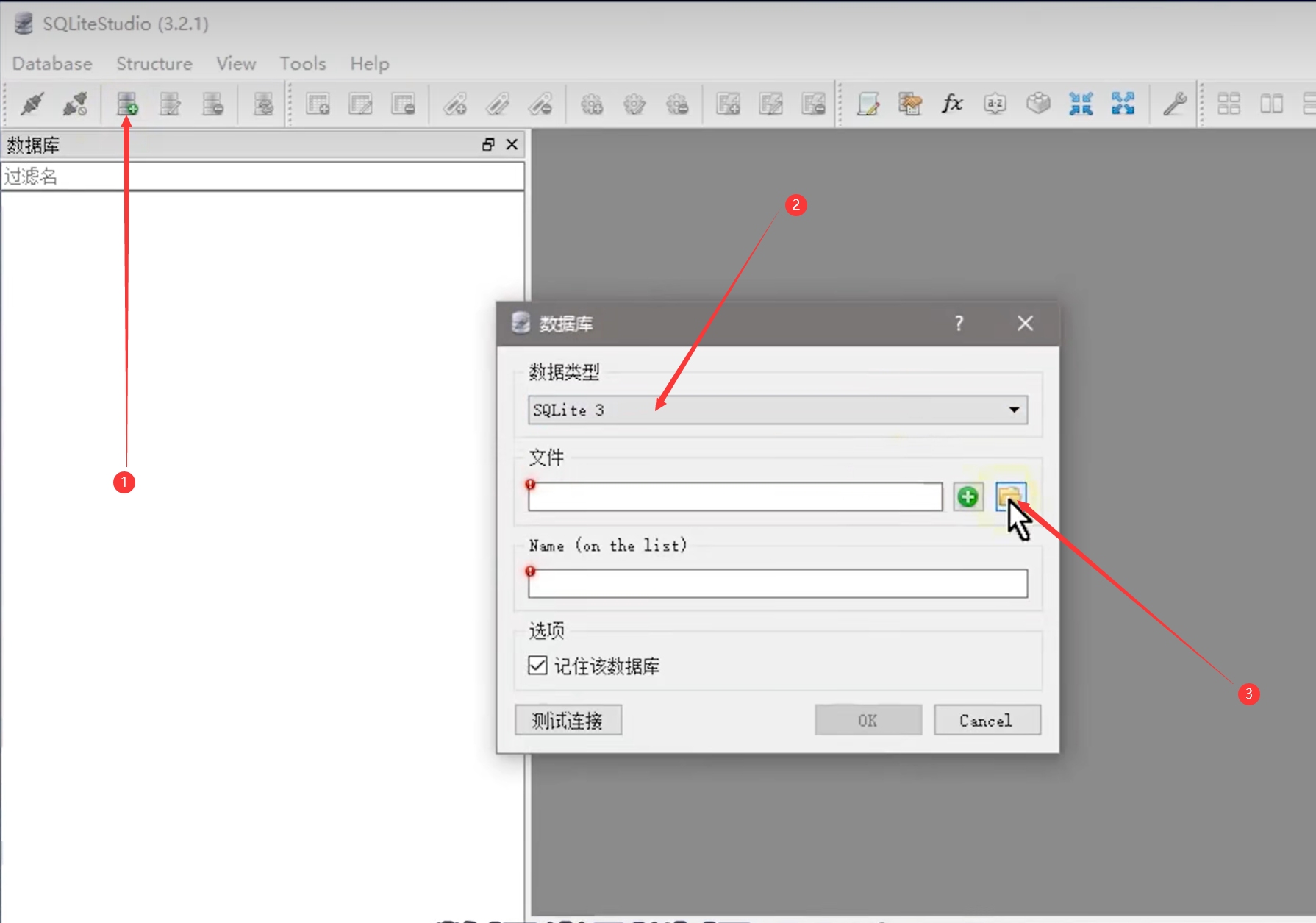Open the View menu
The height and width of the screenshot is (923, 1316).
pos(236,64)
